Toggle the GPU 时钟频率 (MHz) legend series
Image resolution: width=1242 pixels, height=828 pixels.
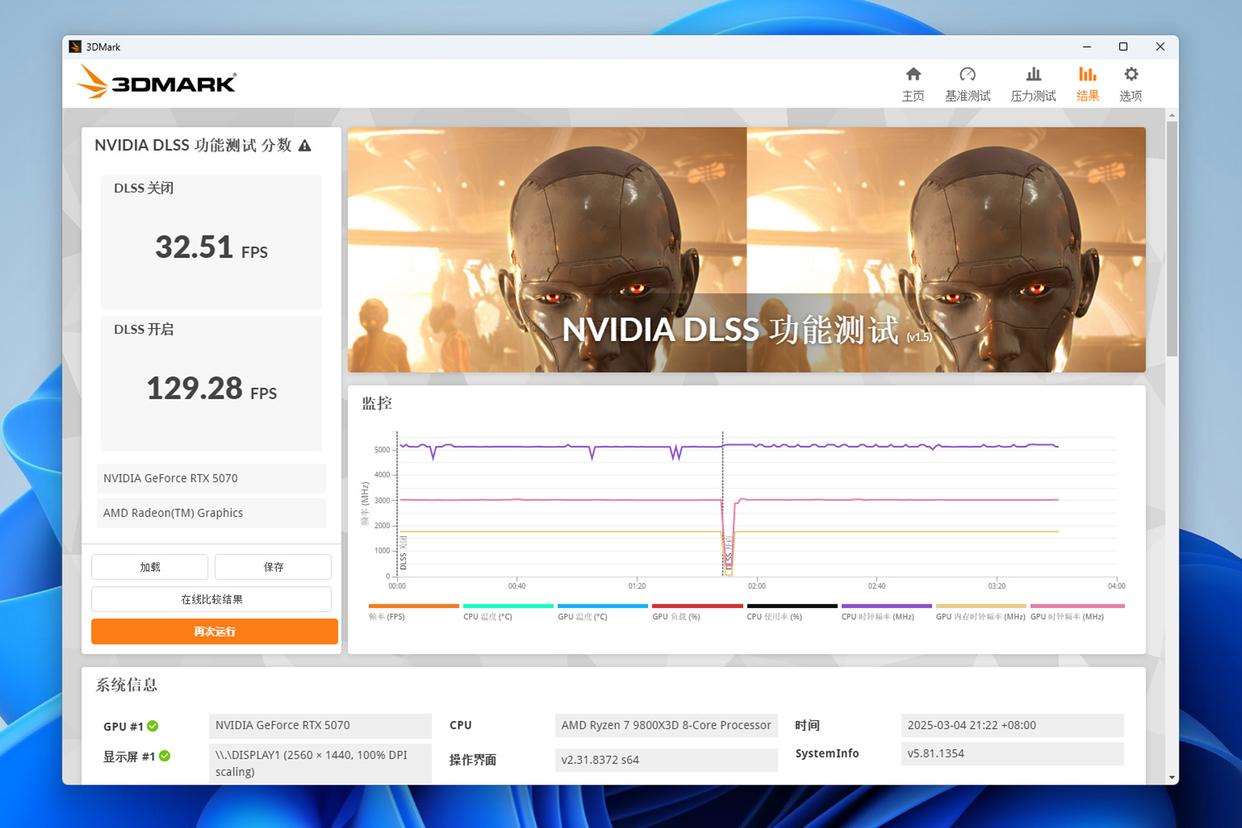[1077, 612]
